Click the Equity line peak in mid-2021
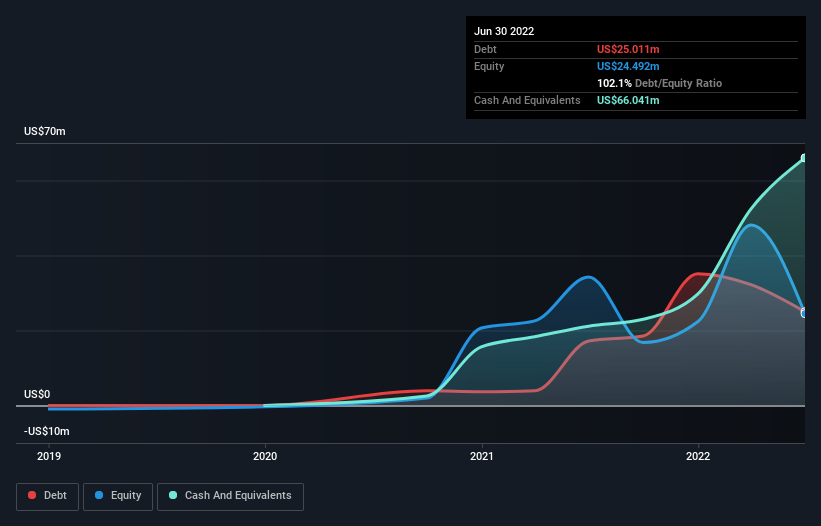 click(589, 277)
